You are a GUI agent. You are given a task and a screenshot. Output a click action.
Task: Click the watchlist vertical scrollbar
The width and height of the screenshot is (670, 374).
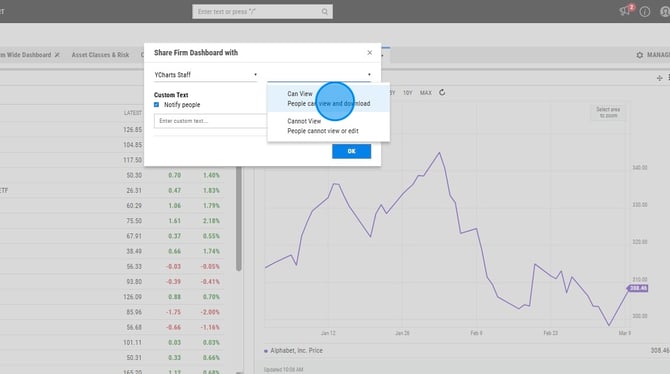coord(238,218)
